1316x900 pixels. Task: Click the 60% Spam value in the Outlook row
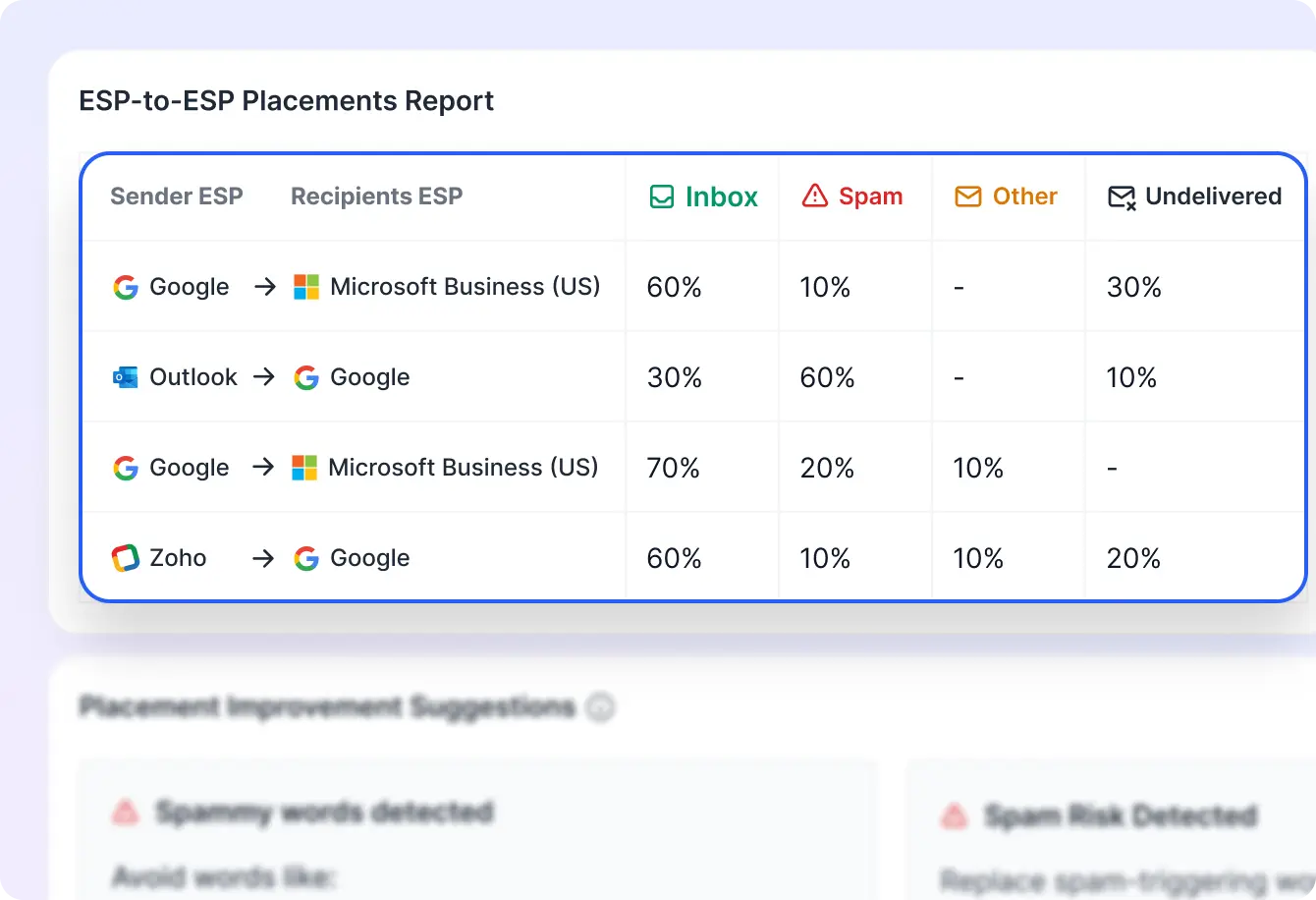[x=827, y=376]
